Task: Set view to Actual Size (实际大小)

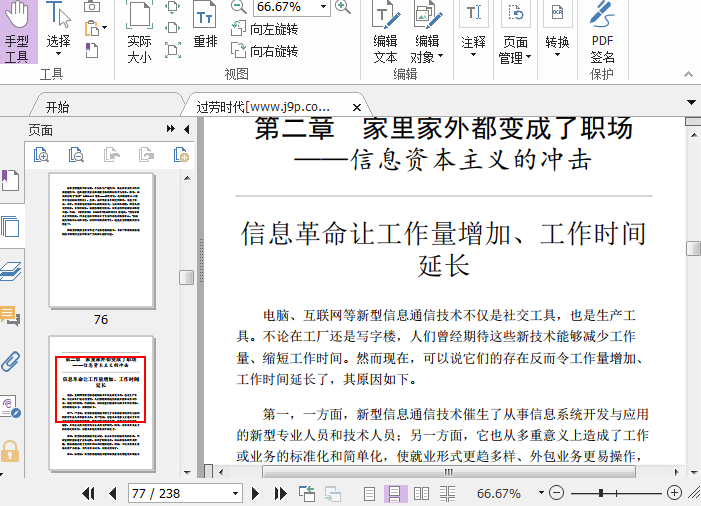Action: point(139,32)
